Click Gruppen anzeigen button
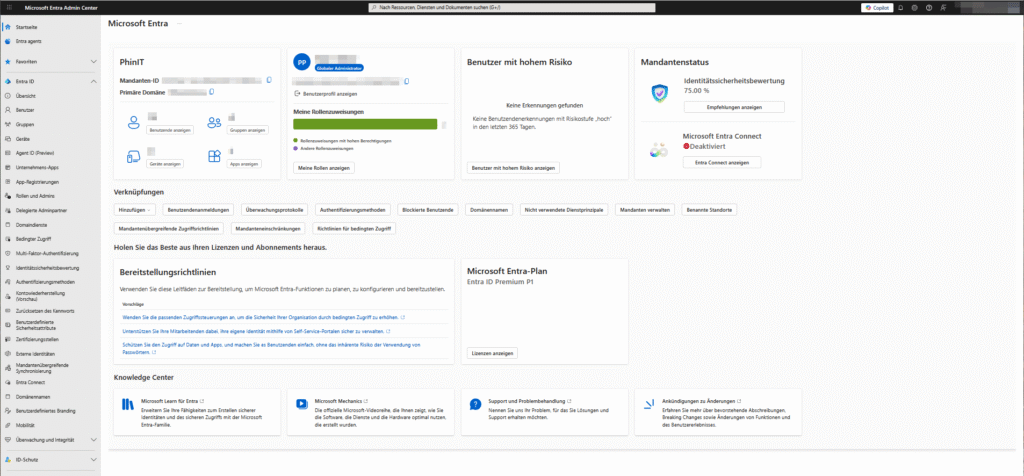Image resolution: width=1024 pixels, height=476 pixels. coord(248,130)
